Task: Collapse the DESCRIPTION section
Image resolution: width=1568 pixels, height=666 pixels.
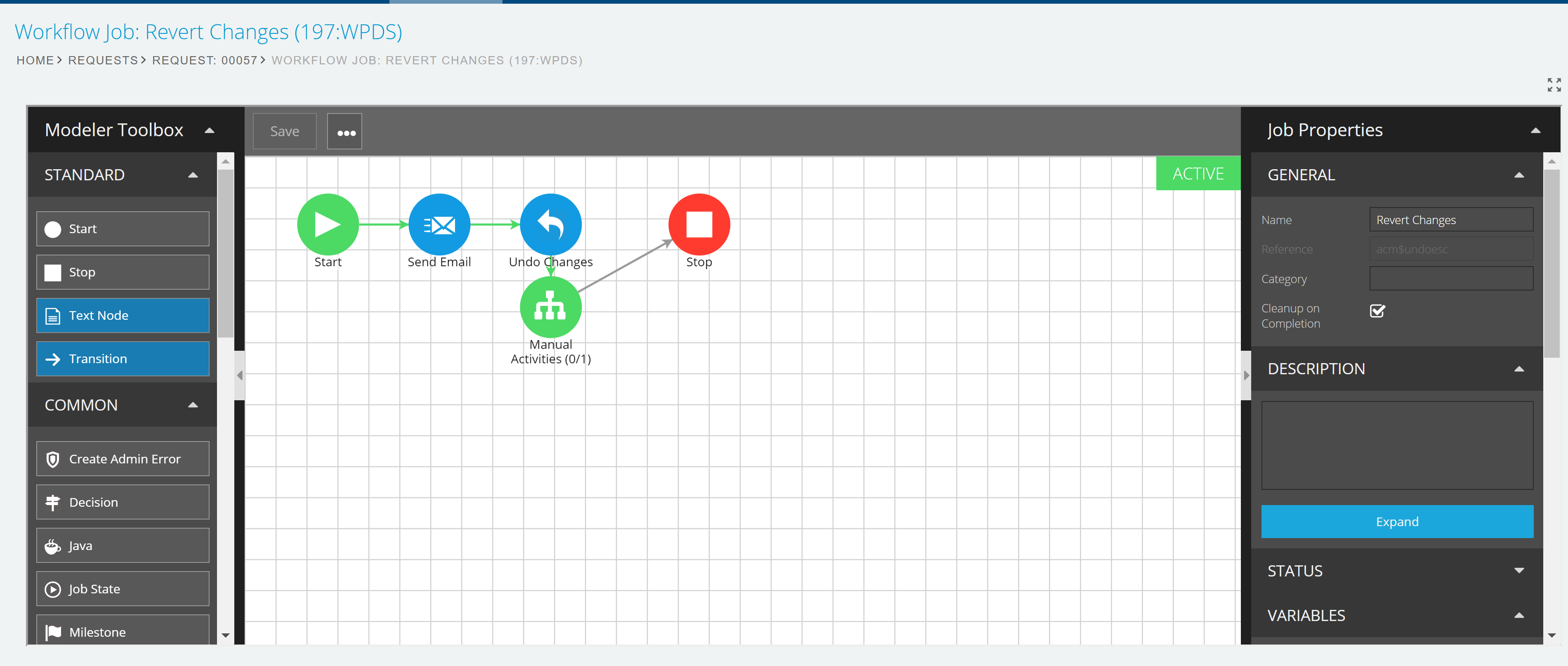Action: 1518,369
